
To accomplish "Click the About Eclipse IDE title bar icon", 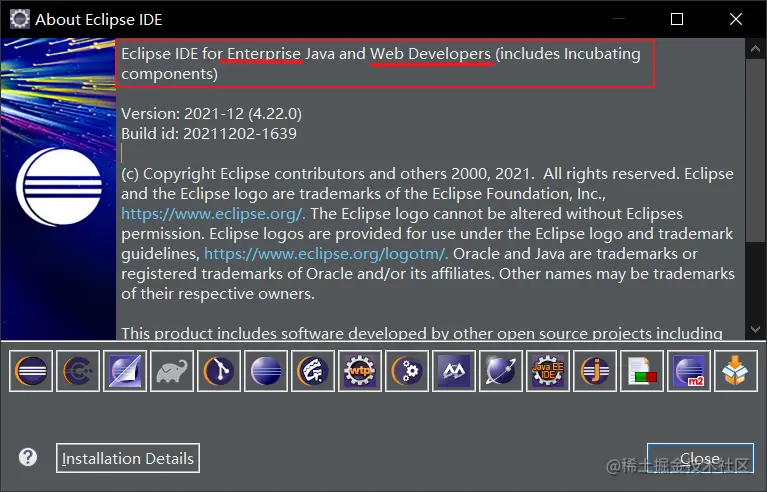I will 20,19.
